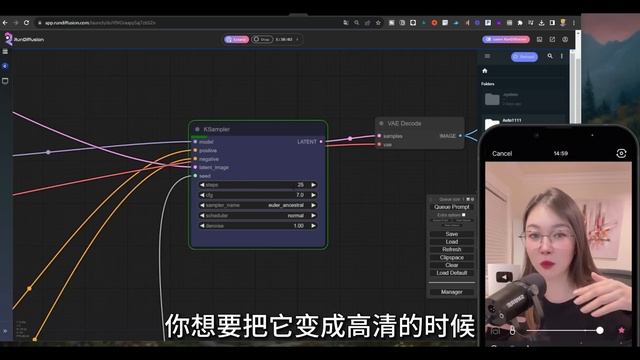The width and height of the screenshot is (640, 360).
Task: Click the blue Reload button in file panel
Action: 524,57
